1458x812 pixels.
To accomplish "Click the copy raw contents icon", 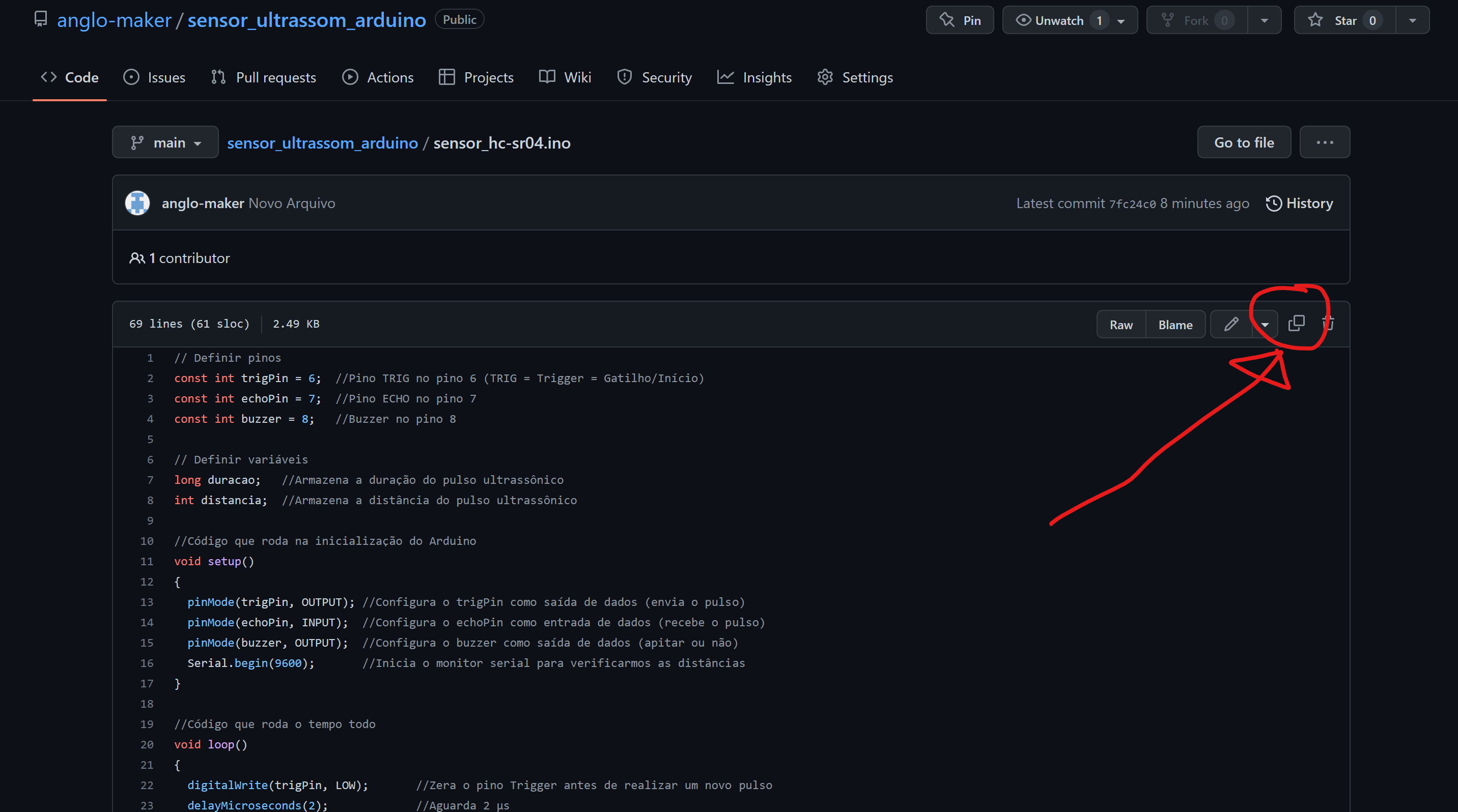I will 1296,324.
